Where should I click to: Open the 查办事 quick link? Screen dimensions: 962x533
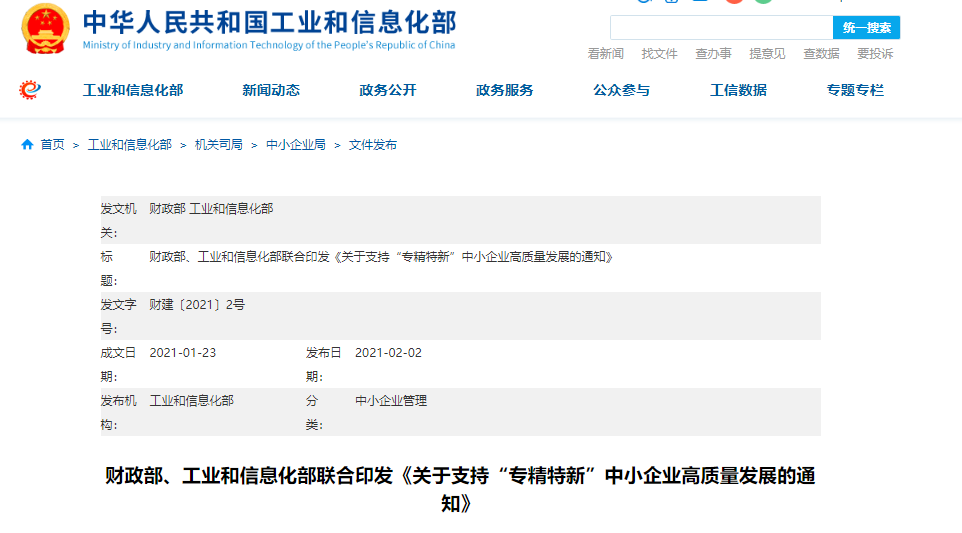click(714, 54)
